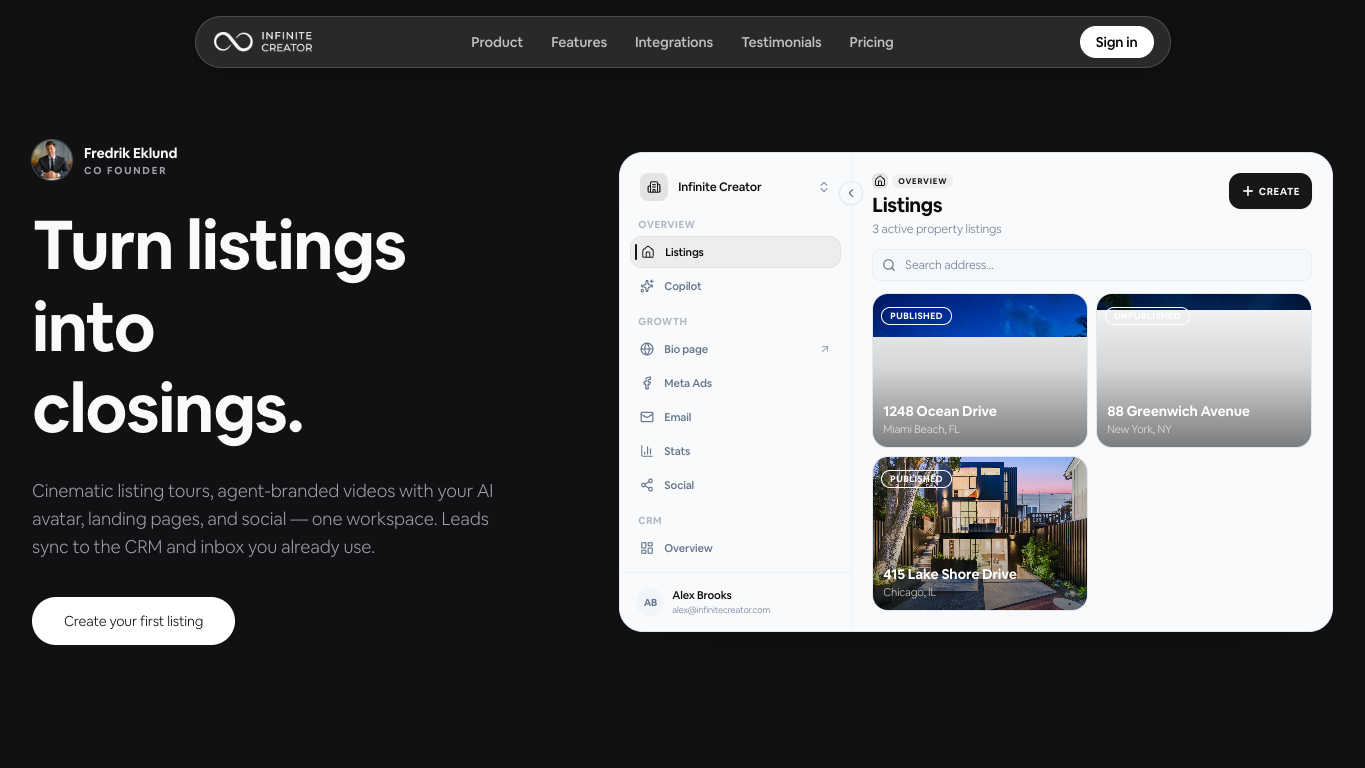Image resolution: width=1365 pixels, height=768 pixels.
Task: Click the '3 active property listings' text
Action: [x=937, y=229]
